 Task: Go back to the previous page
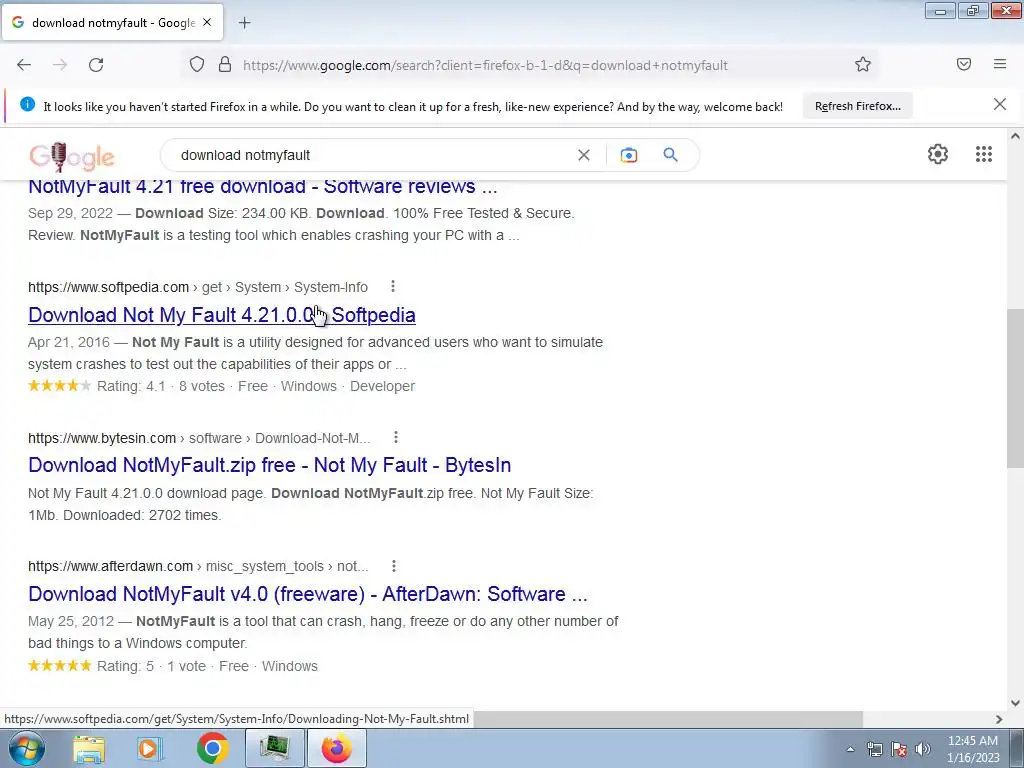[24, 65]
